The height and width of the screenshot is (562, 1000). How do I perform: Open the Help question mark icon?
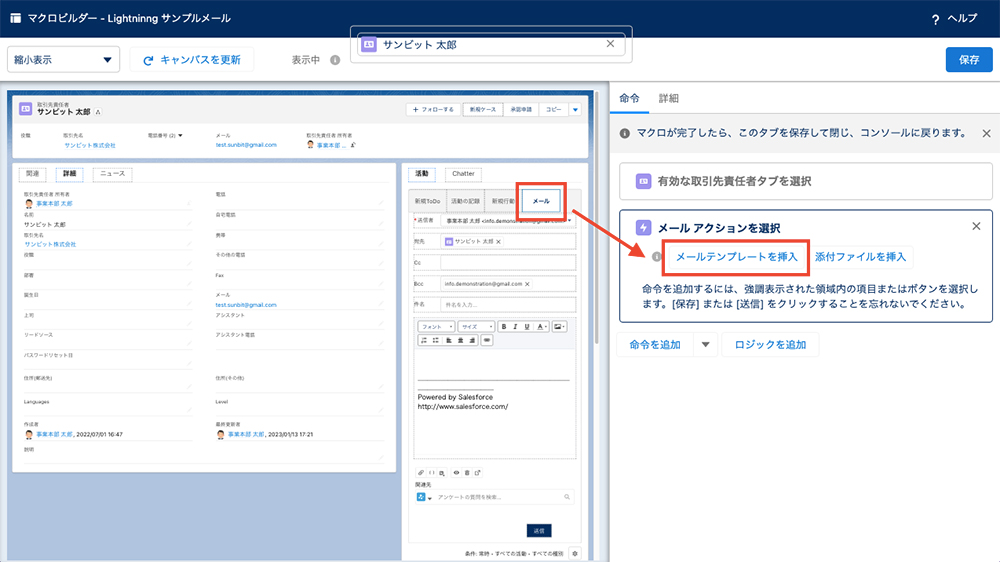coord(935,19)
